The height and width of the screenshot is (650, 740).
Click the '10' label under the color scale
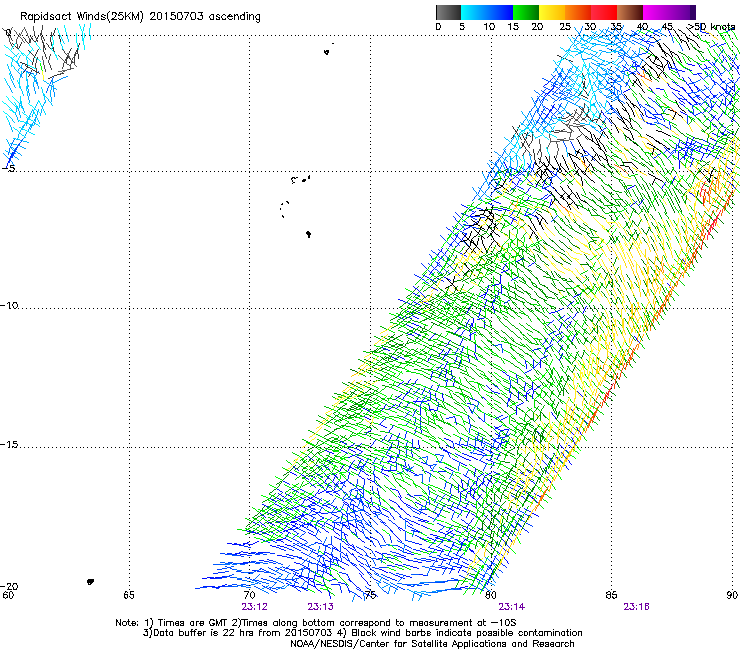[x=489, y=27]
